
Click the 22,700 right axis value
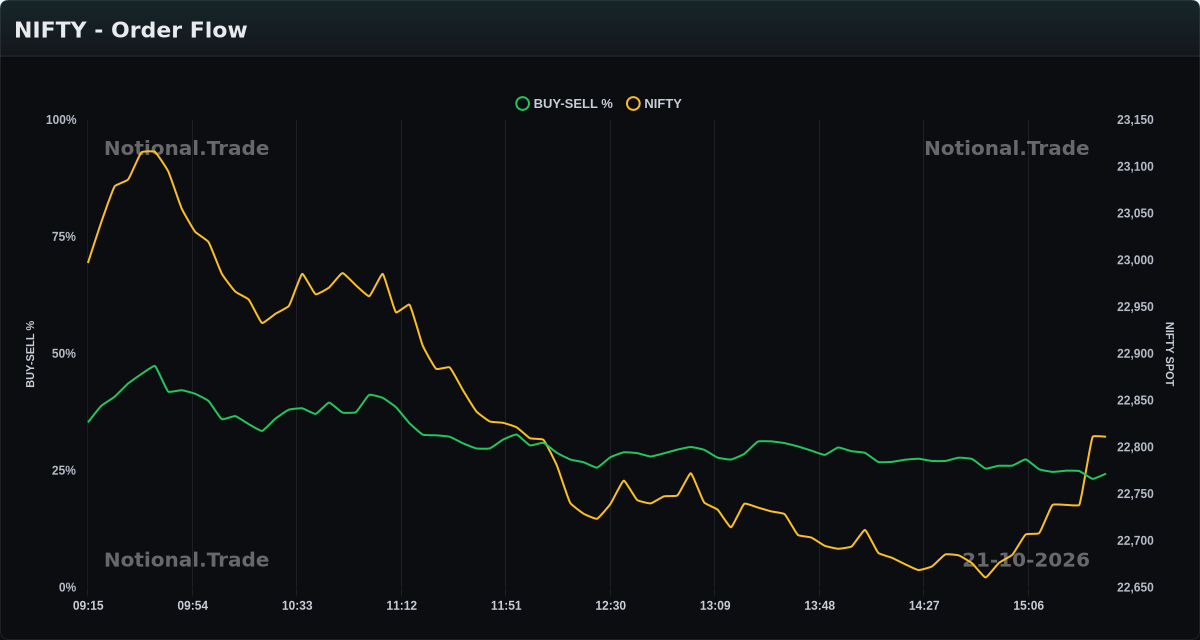point(1135,541)
